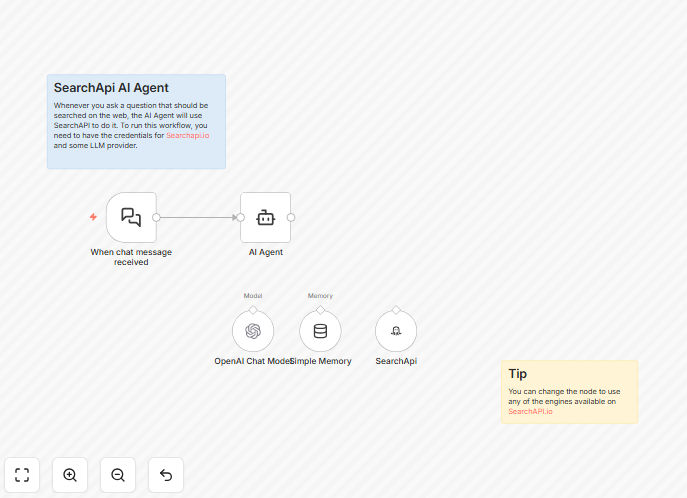Click the 'AI Agent' node label
Screen dimensions: 687x498
click(266, 252)
